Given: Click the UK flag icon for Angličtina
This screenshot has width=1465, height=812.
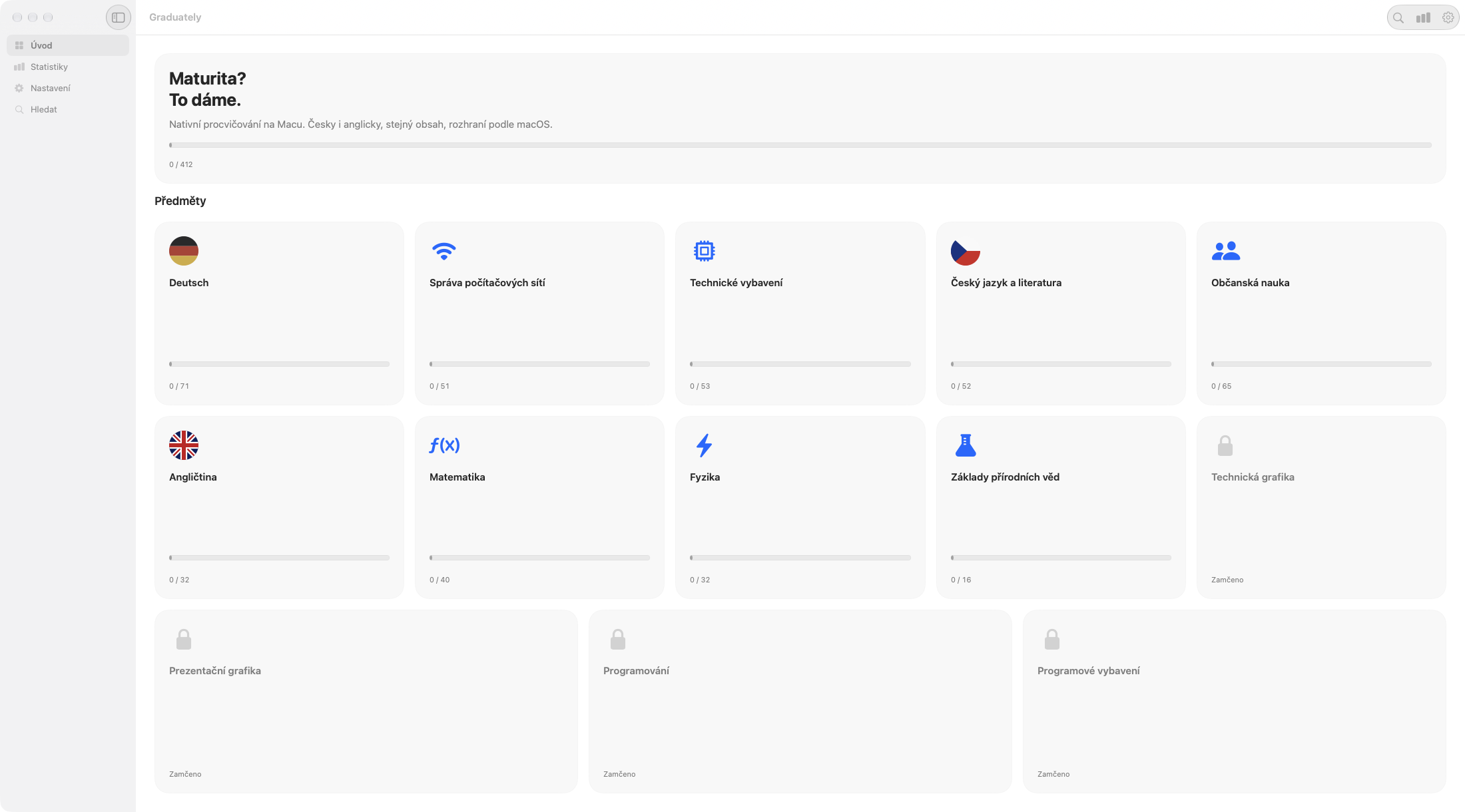Looking at the screenshot, I should pos(184,445).
